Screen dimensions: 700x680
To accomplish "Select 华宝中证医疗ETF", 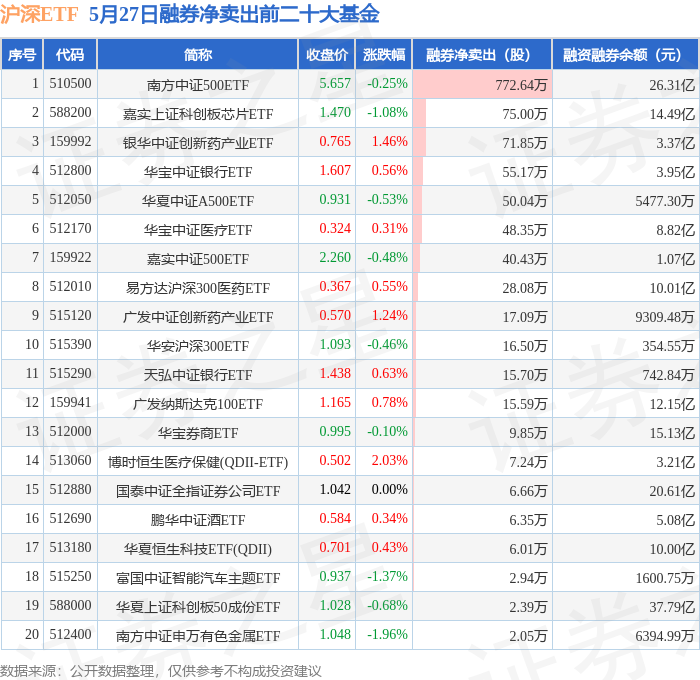I will (198, 230).
